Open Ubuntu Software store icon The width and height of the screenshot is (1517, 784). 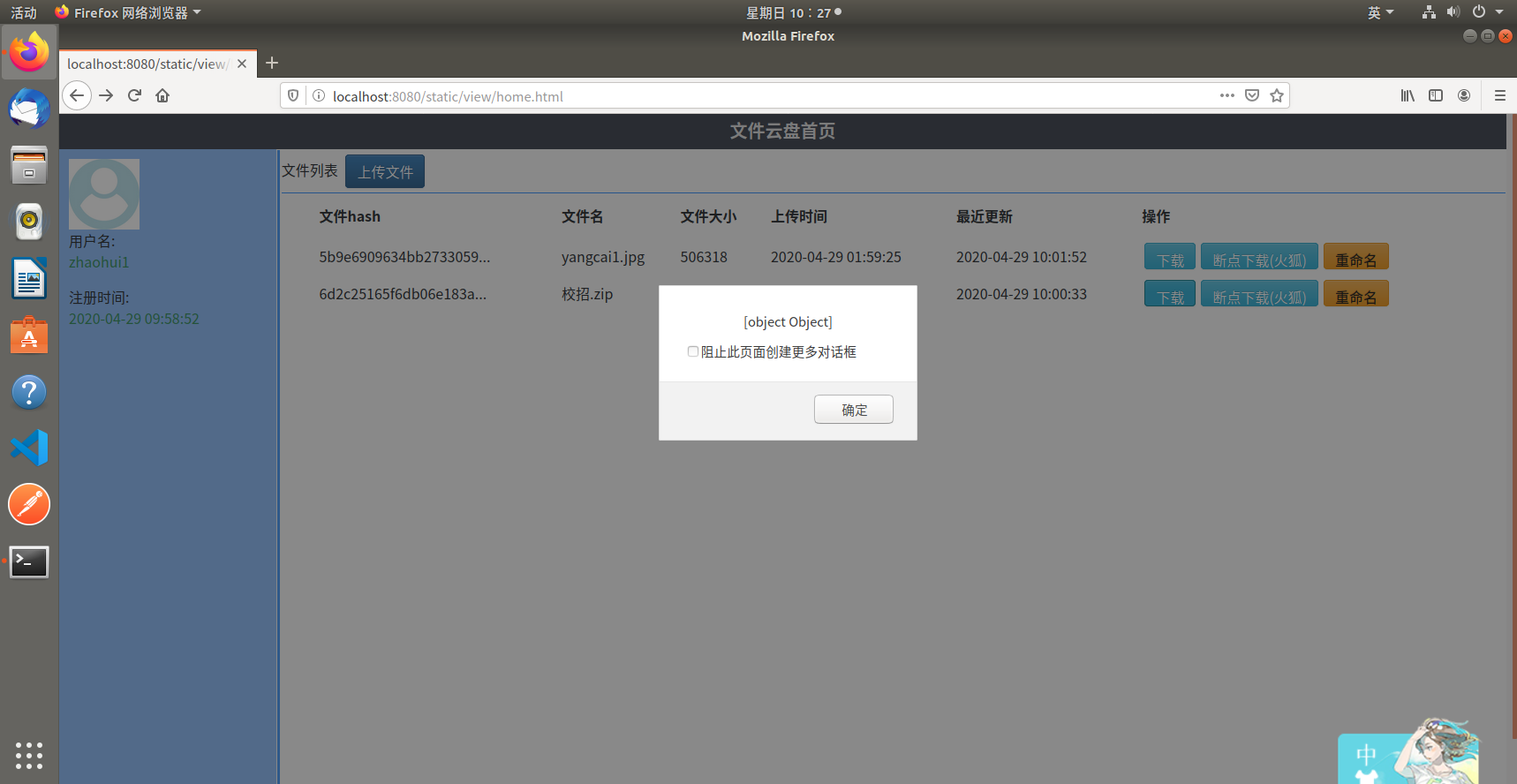coord(29,335)
